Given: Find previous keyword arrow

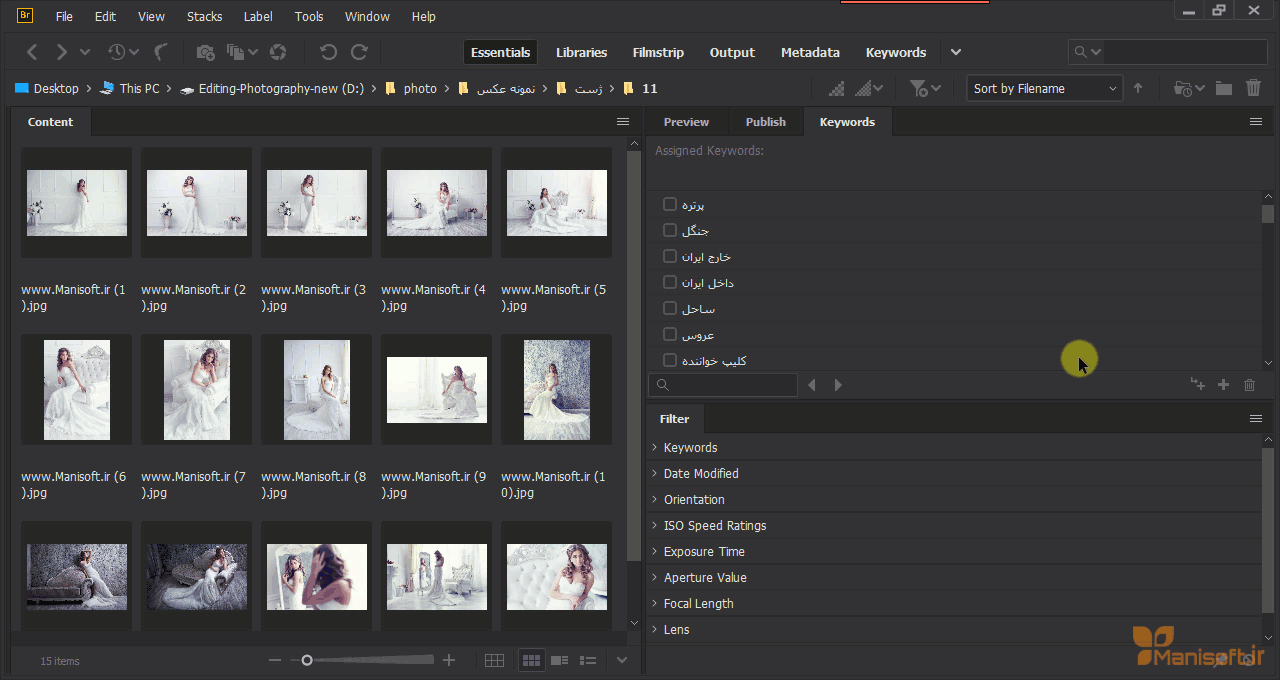Looking at the screenshot, I should click(812, 385).
